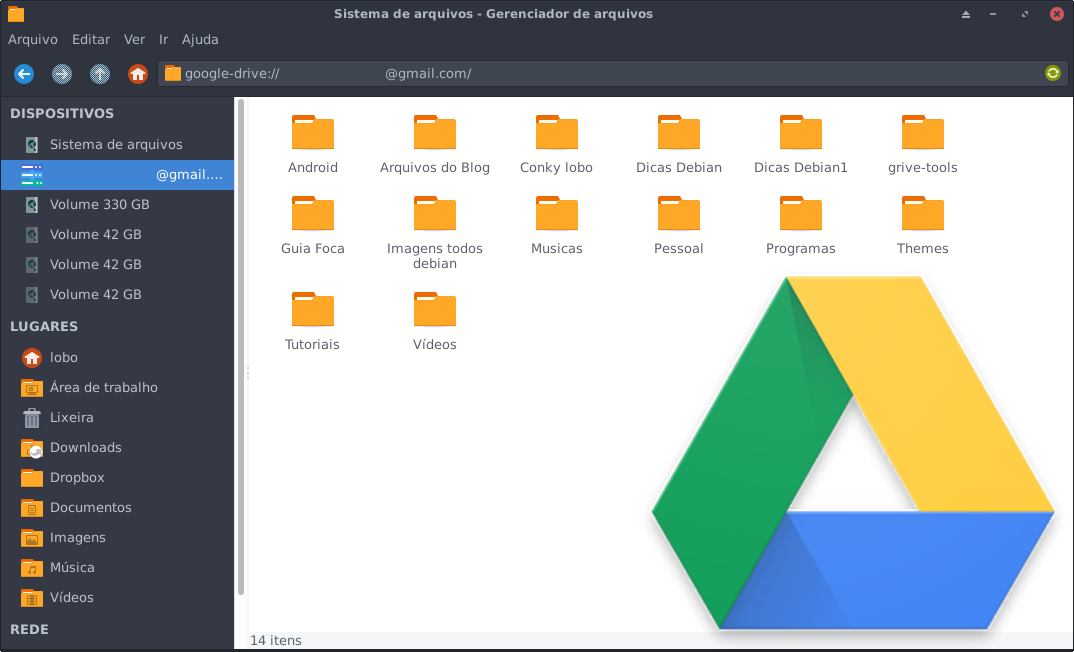Navigate back using the blue arrow icon

pos(23,73)
